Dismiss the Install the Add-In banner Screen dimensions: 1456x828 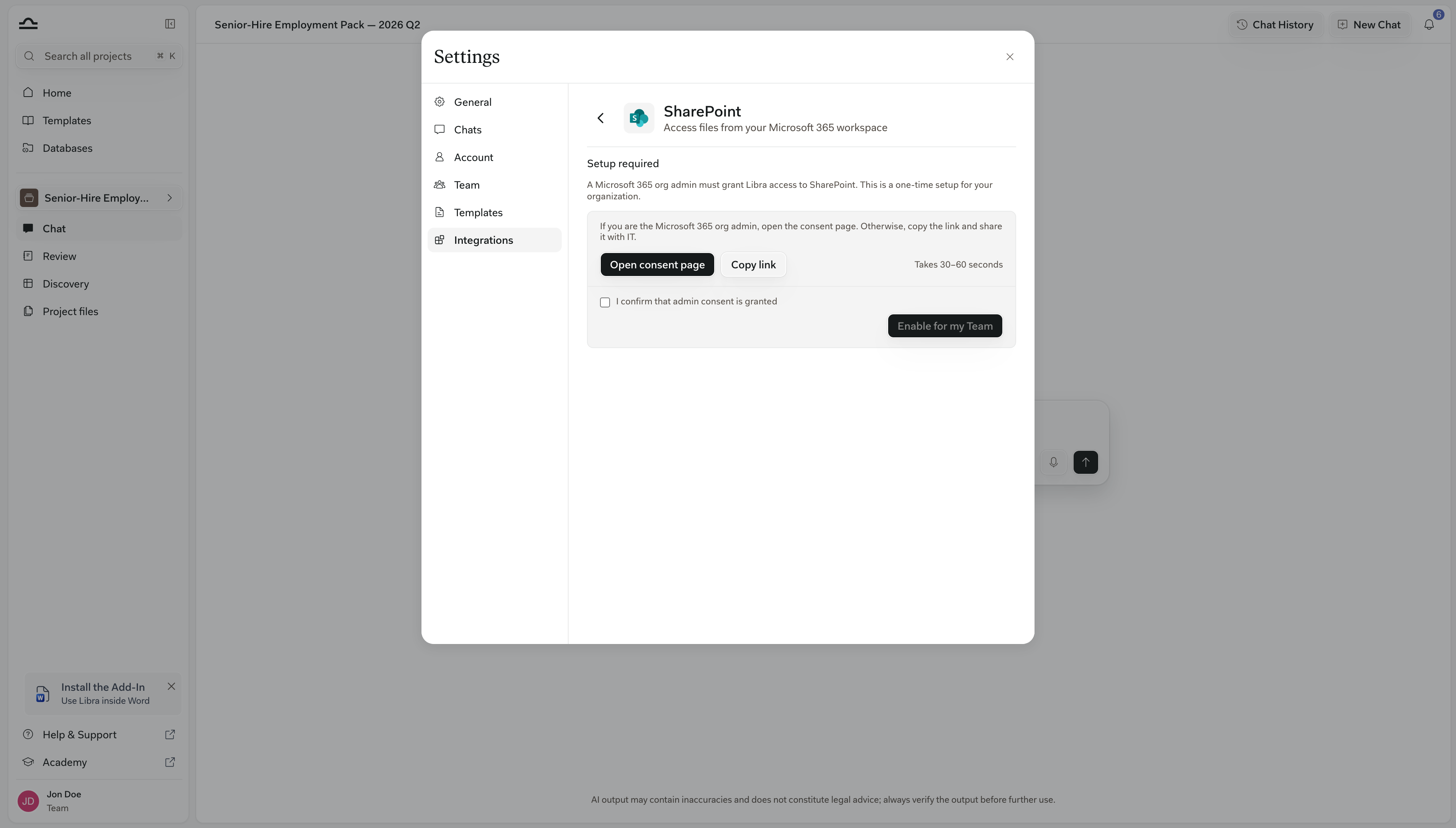pos(171,687)
